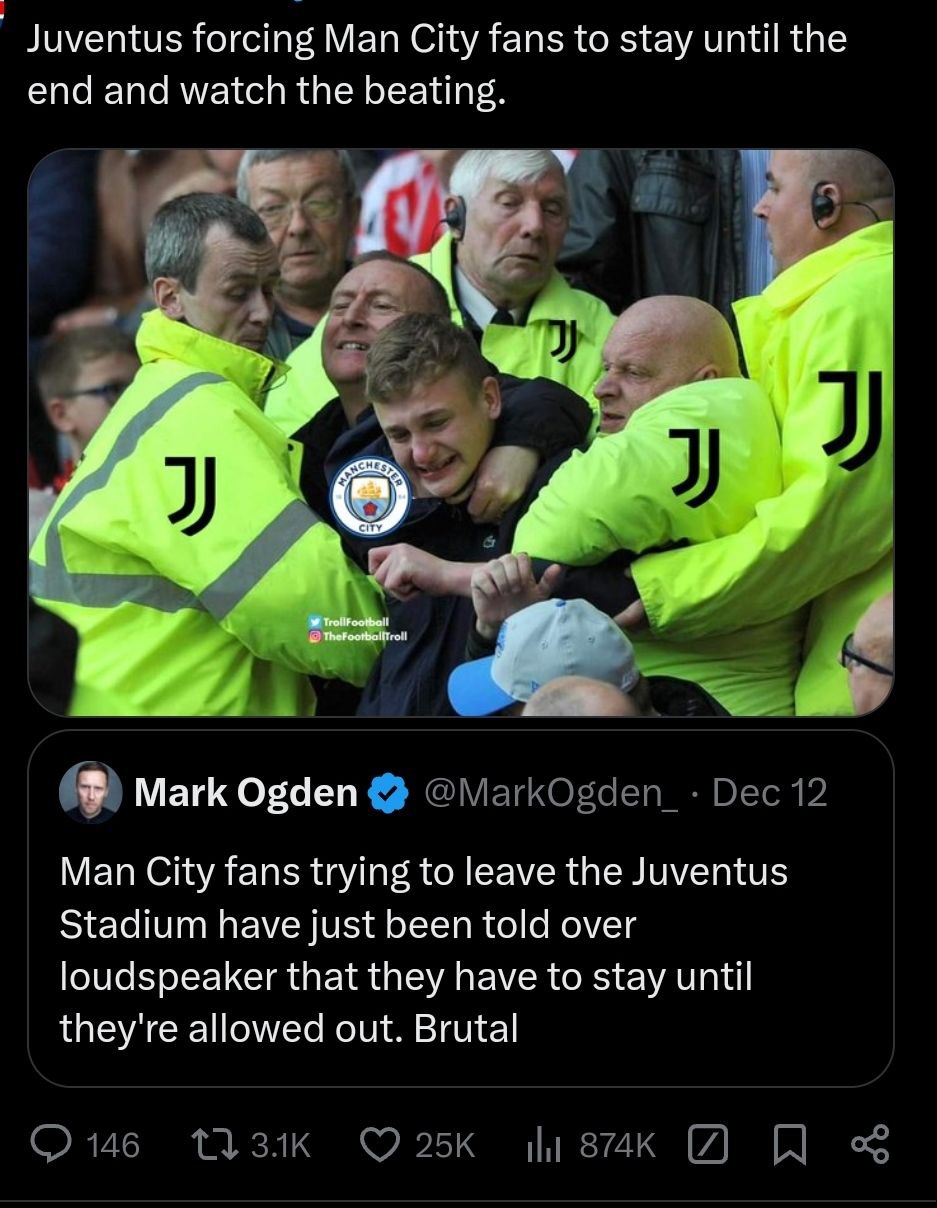This screenshot has height=1208, width=937.
Task: Click the 25K likes count
Action: click(x=446, y=1146)
